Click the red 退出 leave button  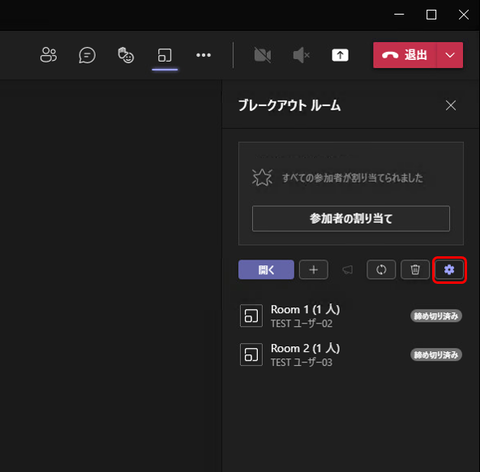(x=405, y=55)
